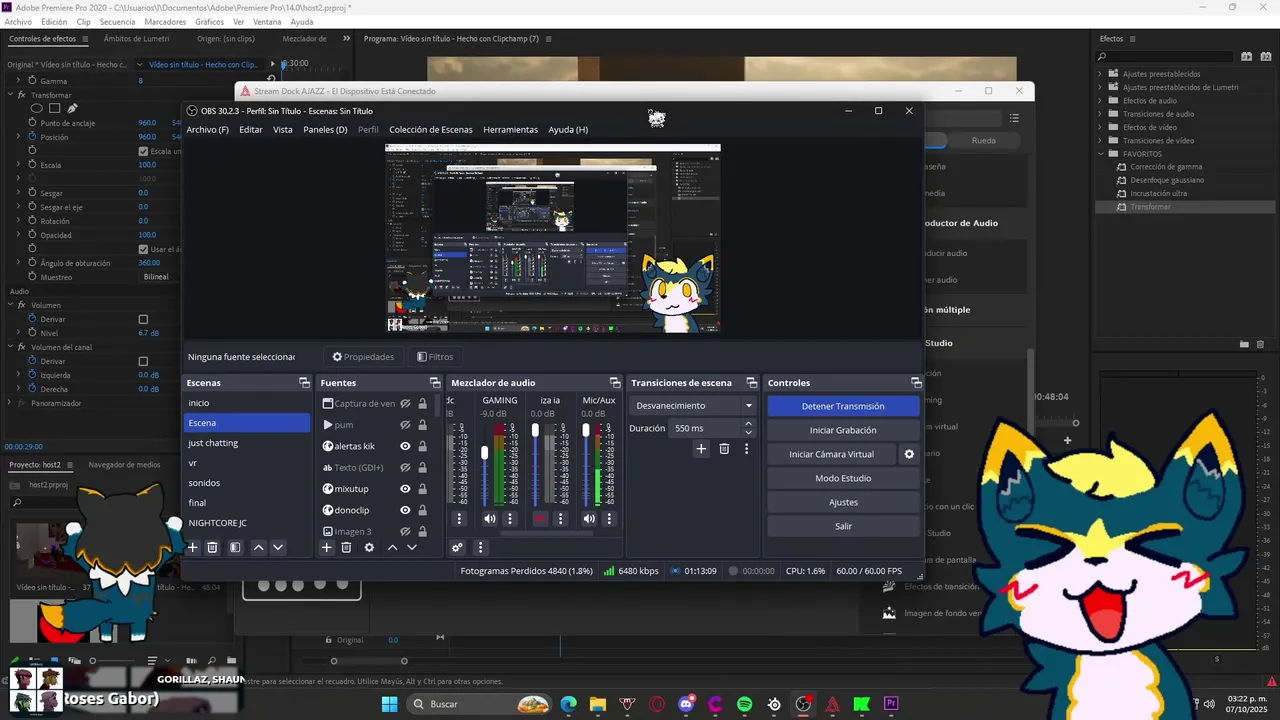The height and width of the screenshot is (720, 1280).
Task: Adjust the GAMING volume fader
Action: point(485,453)
